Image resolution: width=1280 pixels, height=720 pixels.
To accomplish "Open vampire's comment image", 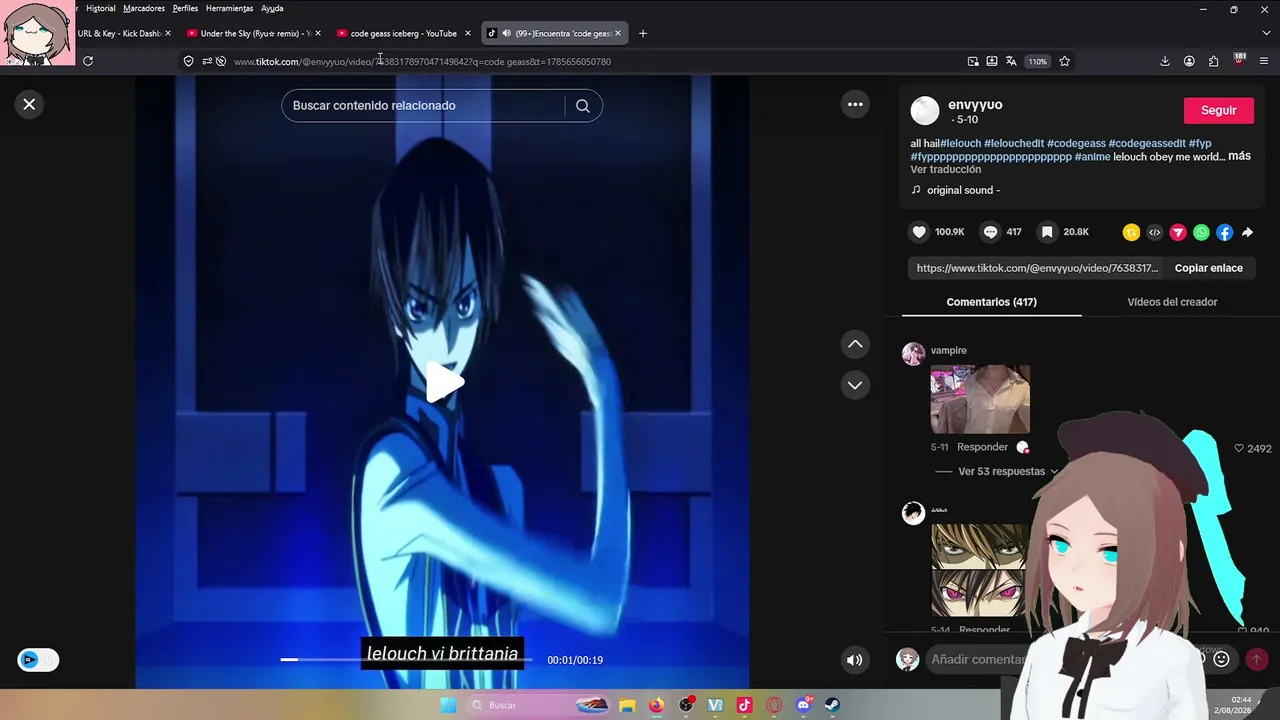I will point(980,399).
